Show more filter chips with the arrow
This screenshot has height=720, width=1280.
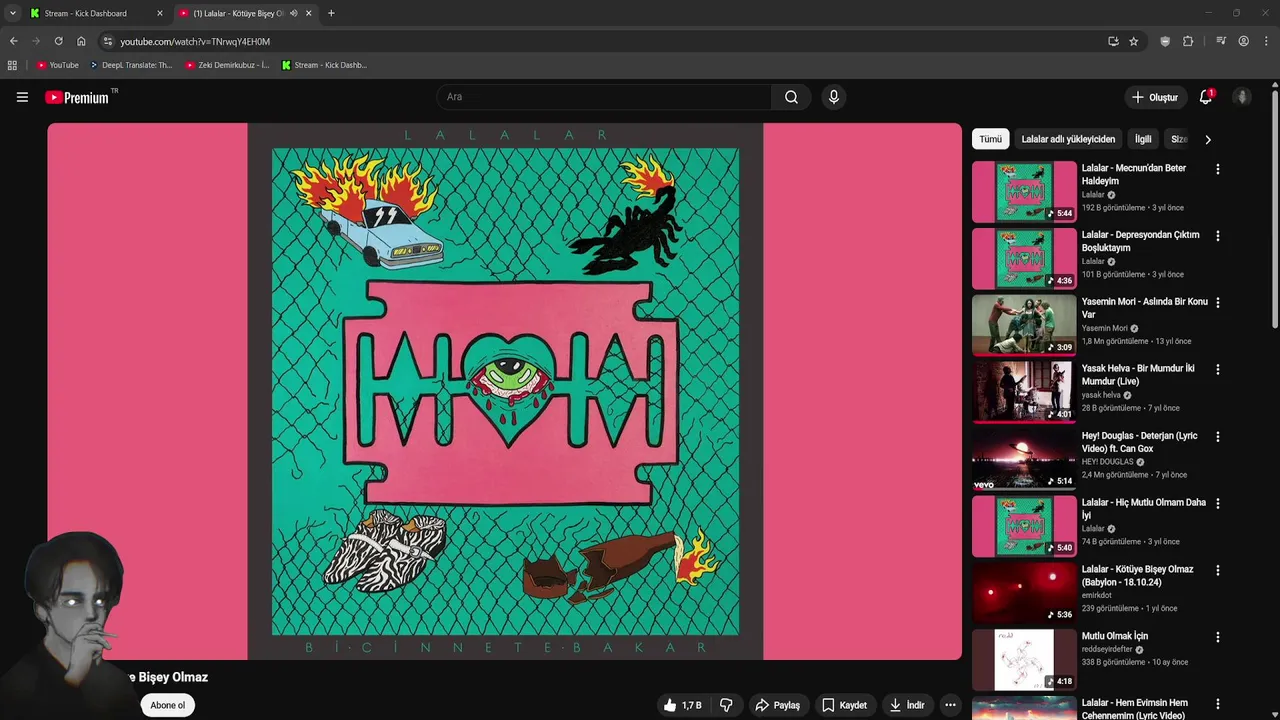1207,140
